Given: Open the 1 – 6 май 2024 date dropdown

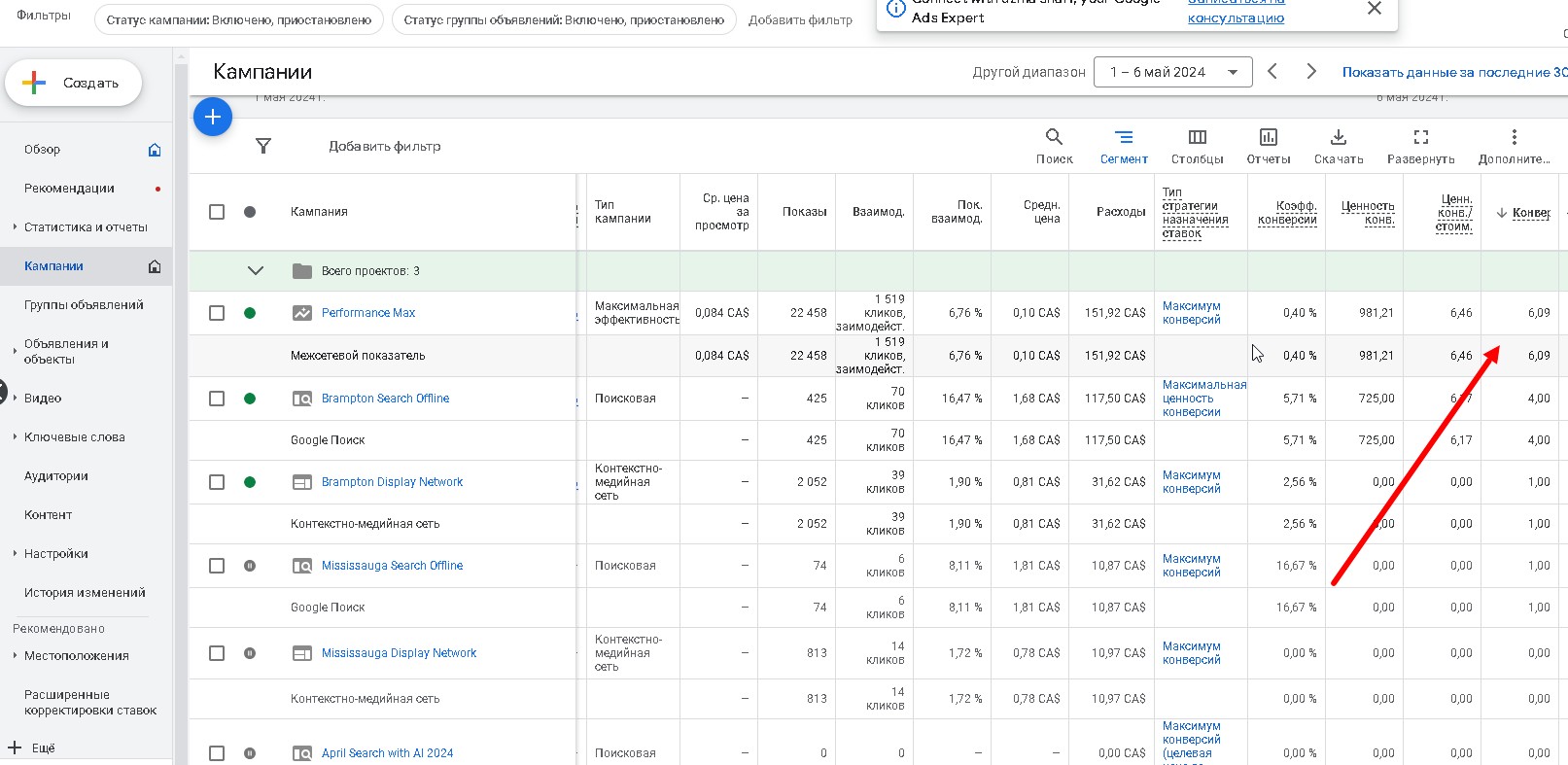Looking at the screenshot, I should 1172,72.
